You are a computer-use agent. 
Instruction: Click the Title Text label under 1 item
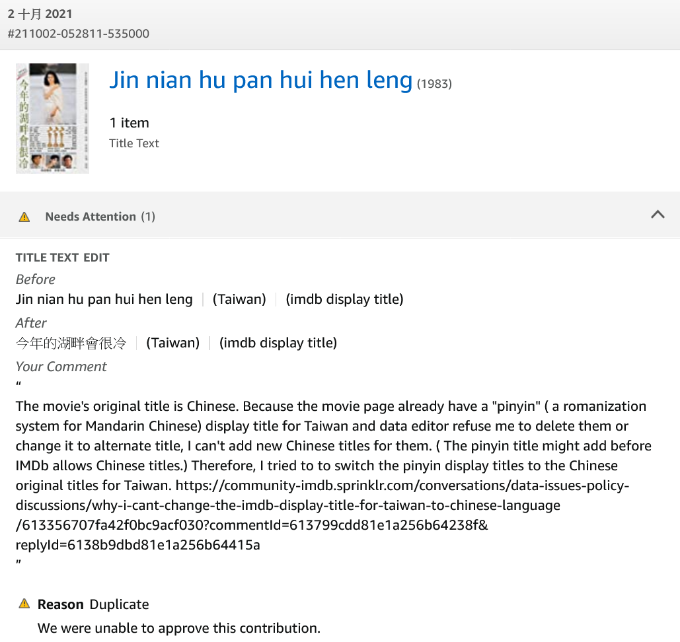(134, 143)
